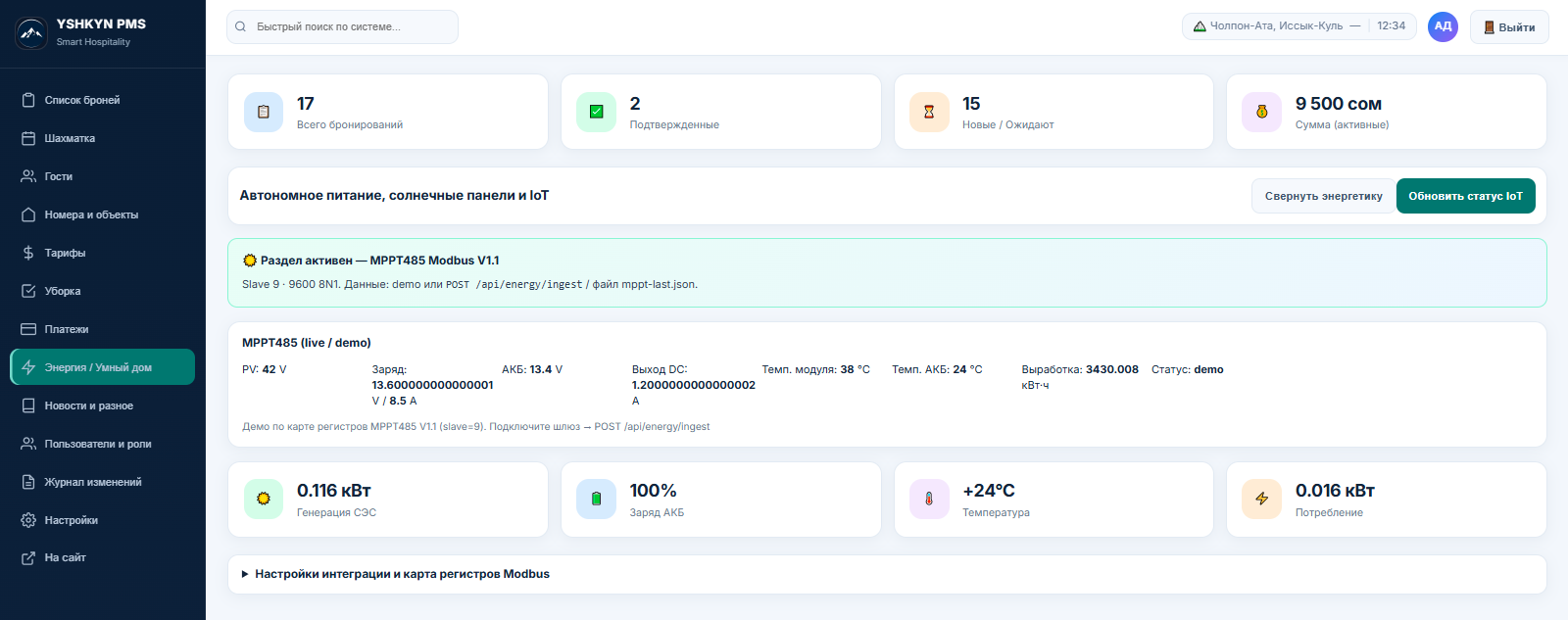Click the green check icon on Подтвержденные card
The image size is (1568, 620).
click(x=596, y=112)
